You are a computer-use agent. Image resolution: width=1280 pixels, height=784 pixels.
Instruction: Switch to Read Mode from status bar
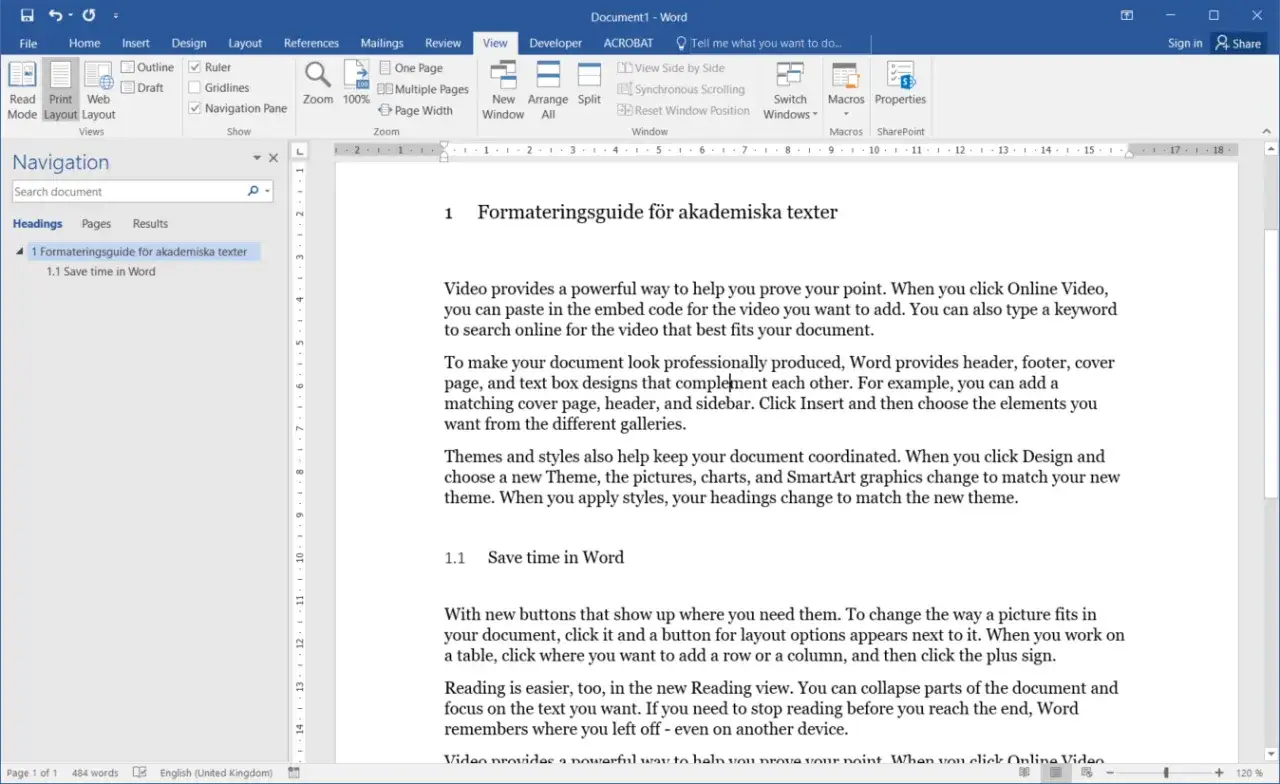click(x=1024, y=773)
